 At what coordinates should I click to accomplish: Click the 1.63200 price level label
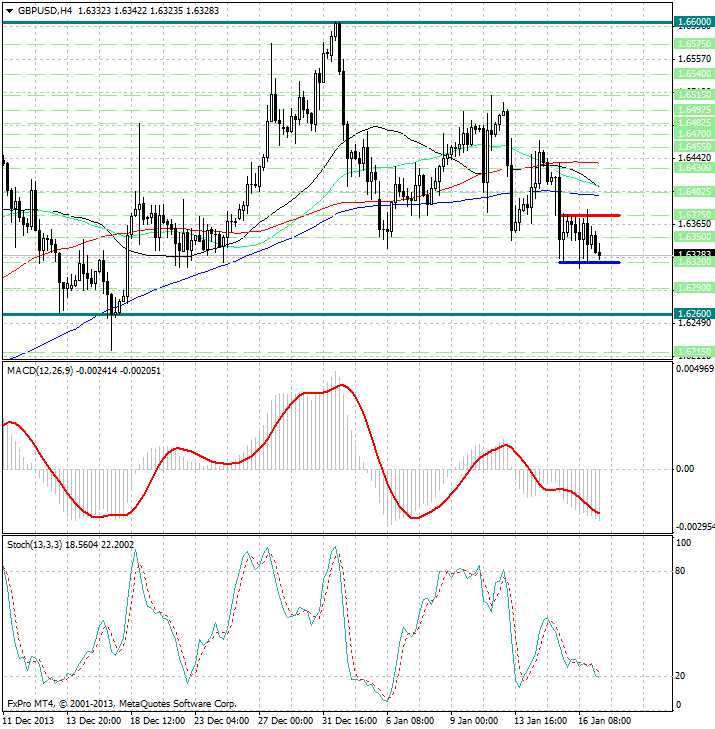[694, 262]
